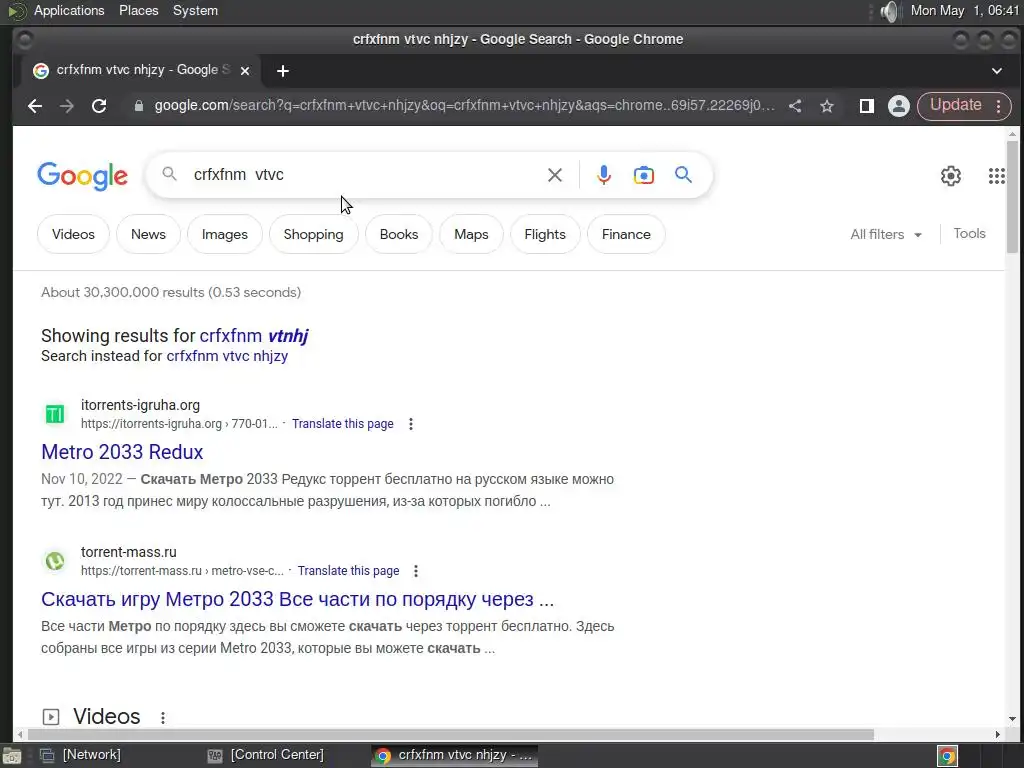Open Videos section more options
This screenshot has width=1024, height=768.
click(x=163, y=717)
